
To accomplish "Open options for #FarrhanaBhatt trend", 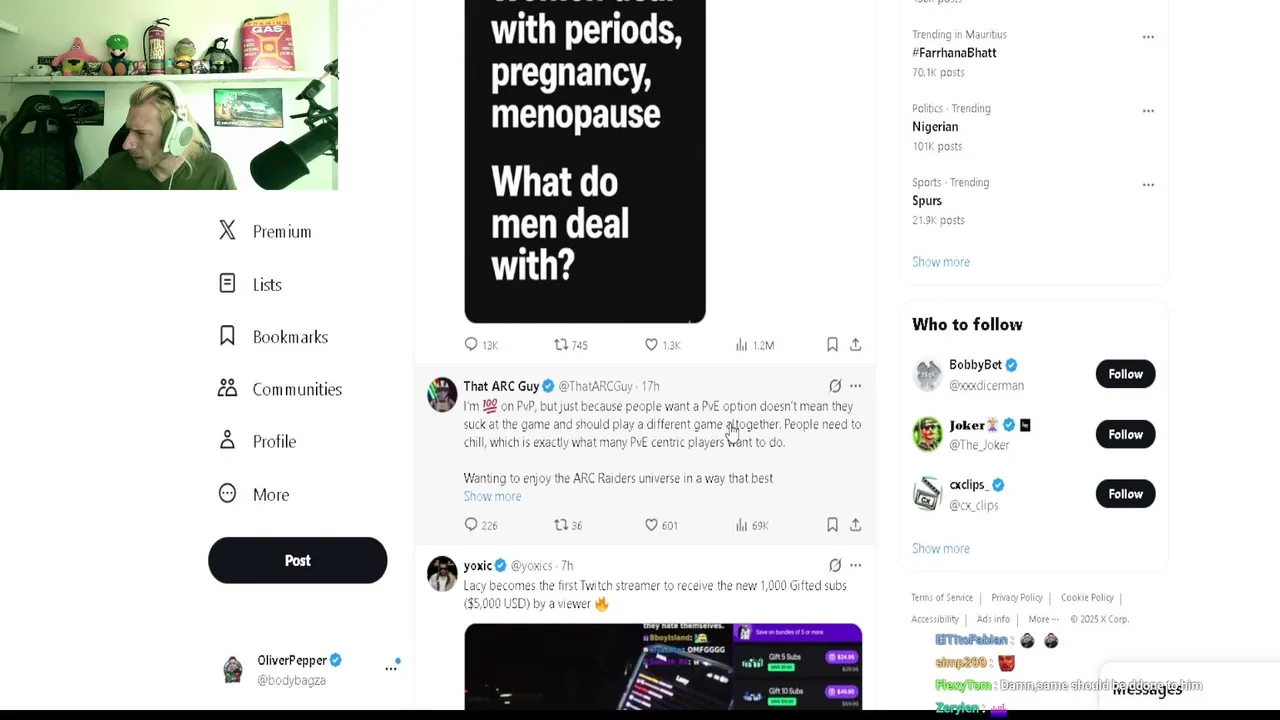I will pos(1148,37).
